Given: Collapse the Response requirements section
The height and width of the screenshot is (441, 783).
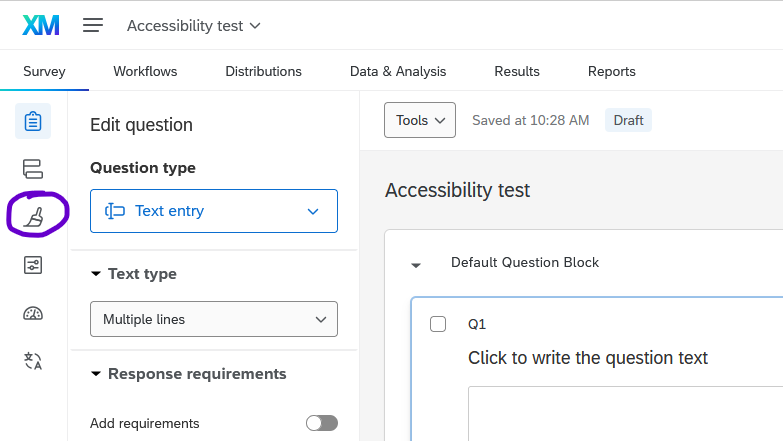Looking at the screenshot, I should tap(96, 374).
